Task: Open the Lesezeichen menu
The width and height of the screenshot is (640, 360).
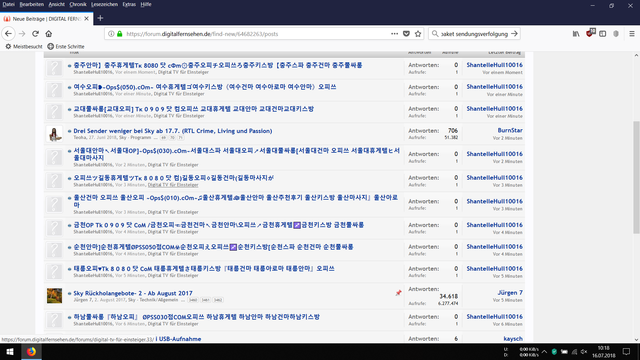Action: (x=104, y=4)
